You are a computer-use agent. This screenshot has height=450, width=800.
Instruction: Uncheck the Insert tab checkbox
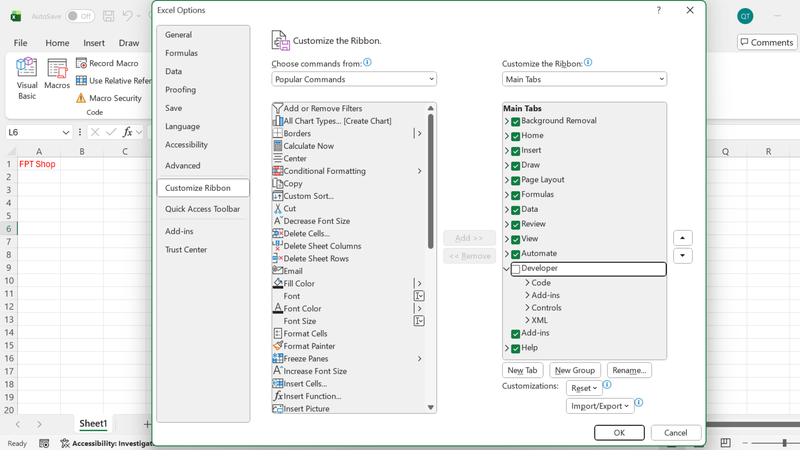coord(516,151)
